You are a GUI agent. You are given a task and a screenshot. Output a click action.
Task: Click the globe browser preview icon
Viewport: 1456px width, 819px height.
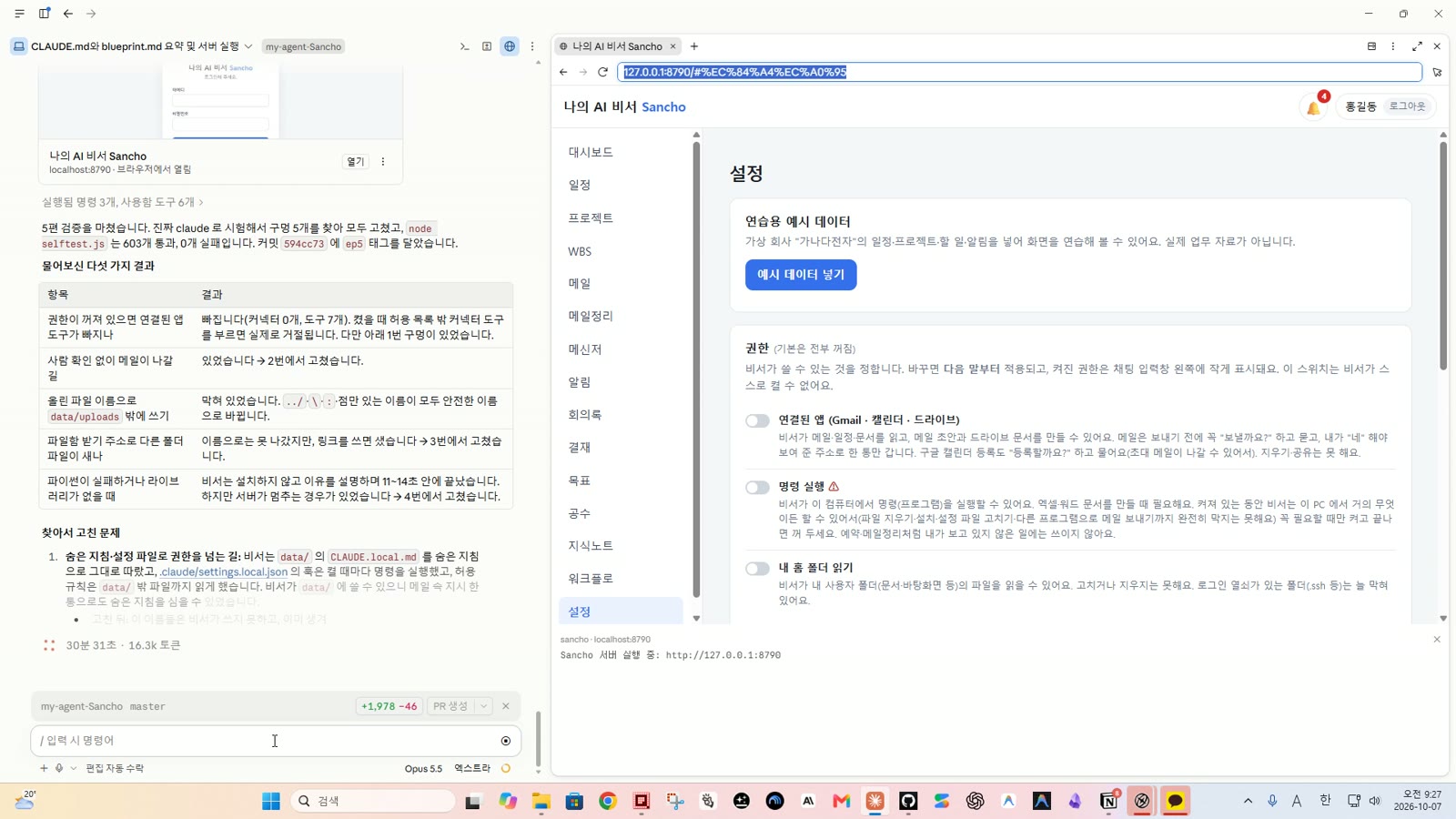pos(510,46)
